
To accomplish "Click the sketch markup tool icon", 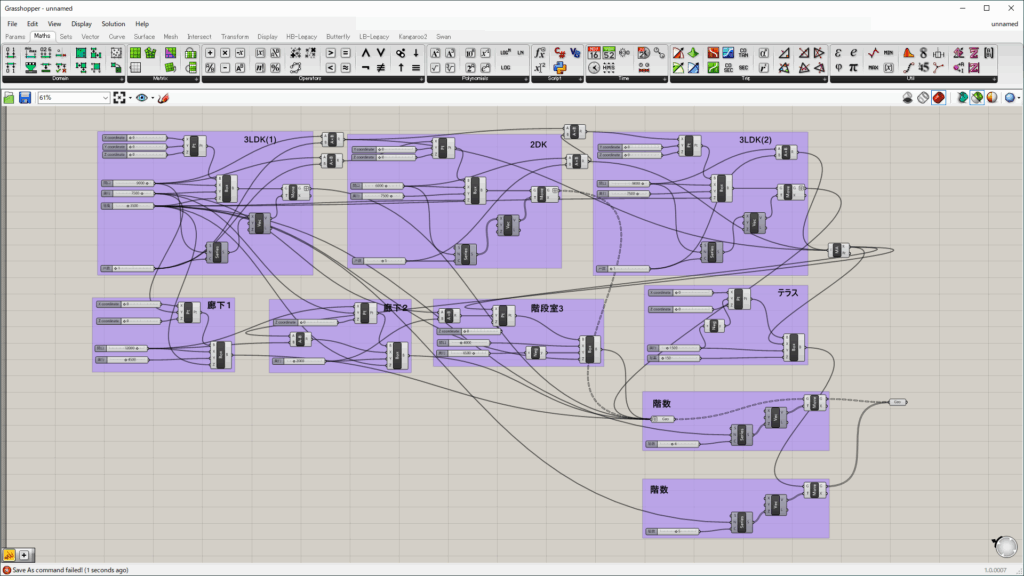I will coord(163,98).
